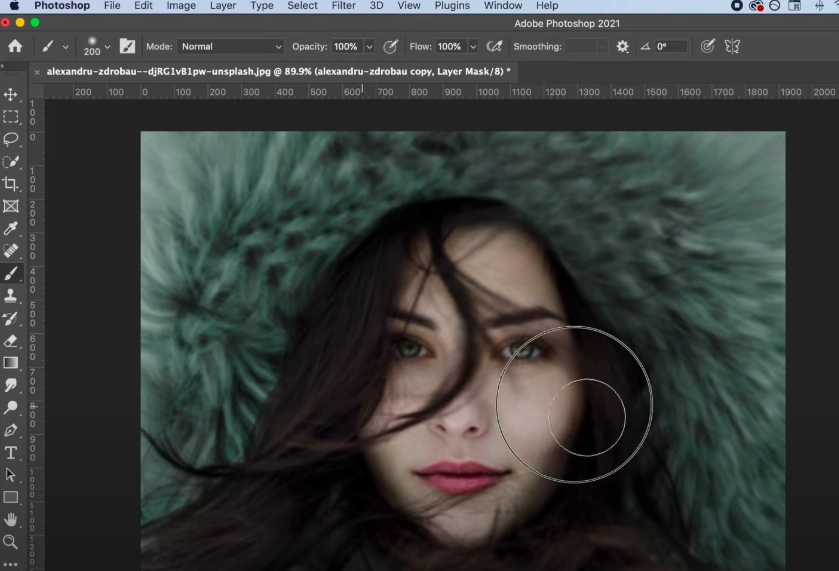This screenshot has height=571, width=839.
Task: Select the Horizontal Type tool
Action: 11,453
